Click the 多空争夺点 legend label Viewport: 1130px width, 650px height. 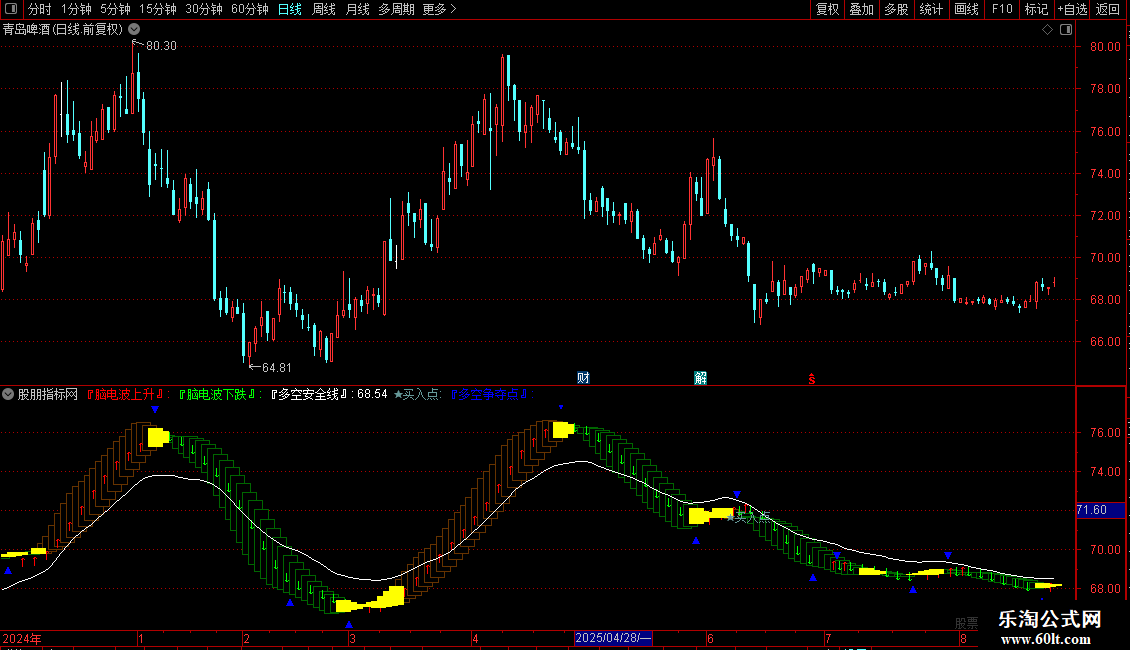point(489,394)
